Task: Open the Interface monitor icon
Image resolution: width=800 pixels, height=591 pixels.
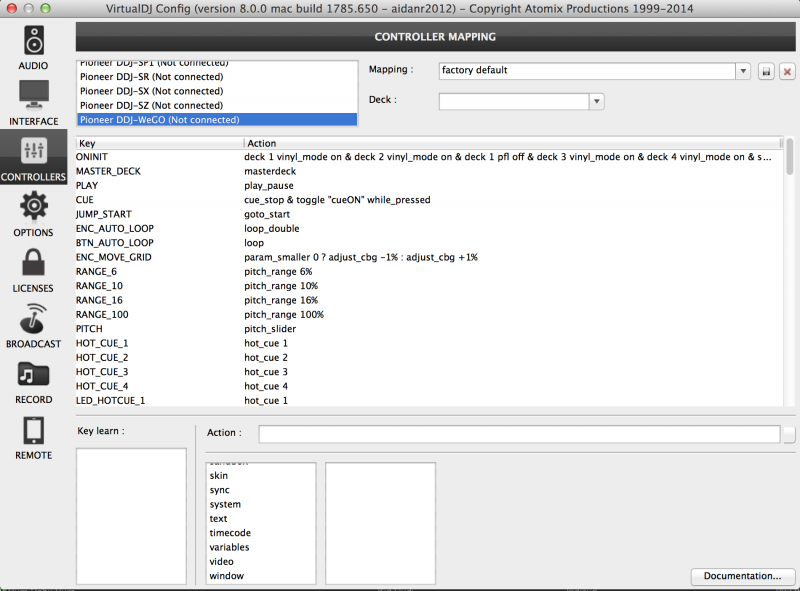Action: coord(34,95)
